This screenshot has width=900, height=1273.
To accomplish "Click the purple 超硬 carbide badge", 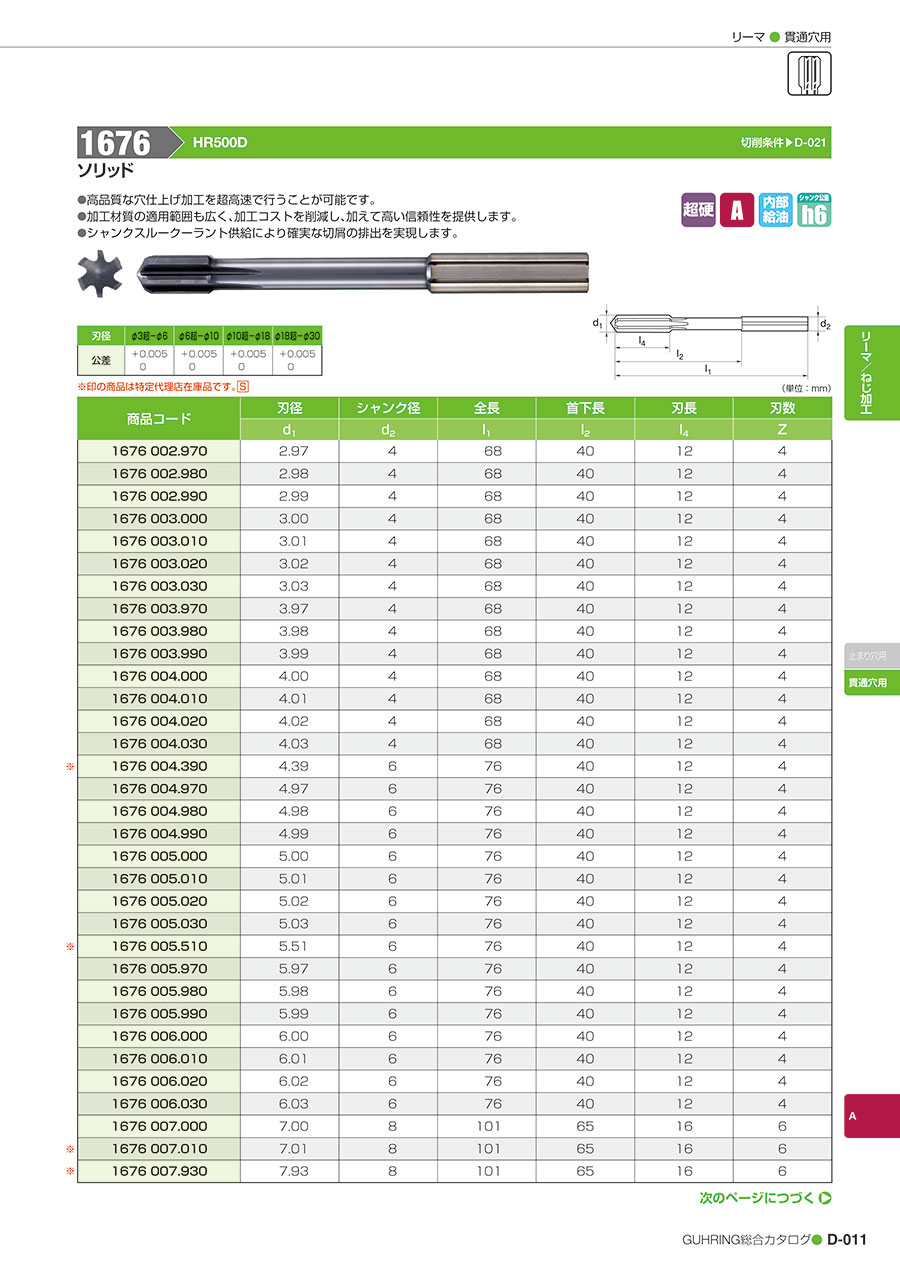I will [x=698, y=210].
